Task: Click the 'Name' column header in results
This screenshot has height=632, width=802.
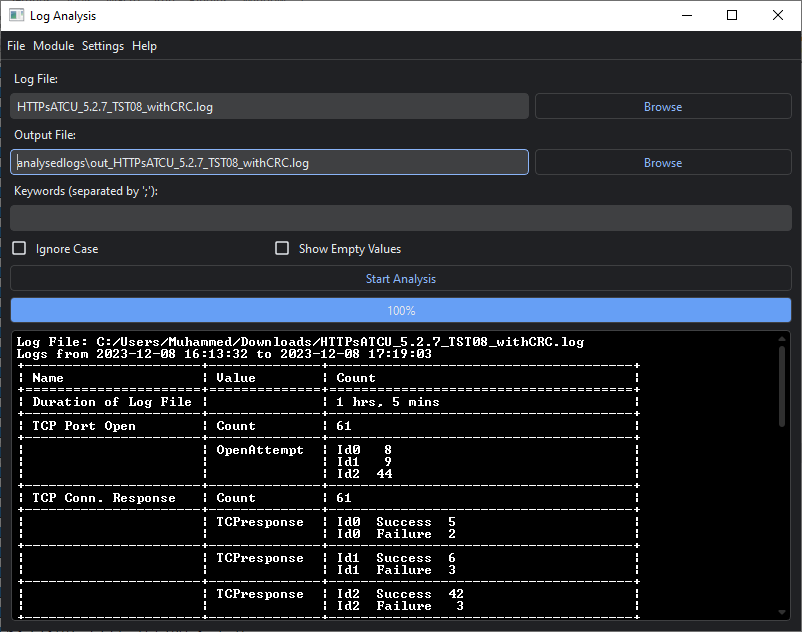Action: 48,378
